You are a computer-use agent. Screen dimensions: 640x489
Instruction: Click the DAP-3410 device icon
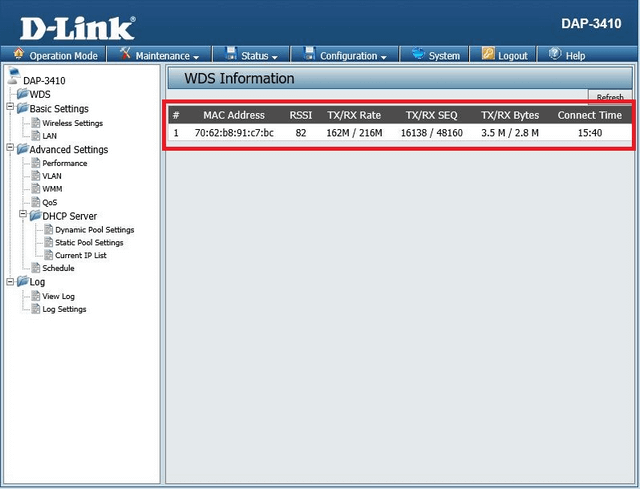click(13, 78)
